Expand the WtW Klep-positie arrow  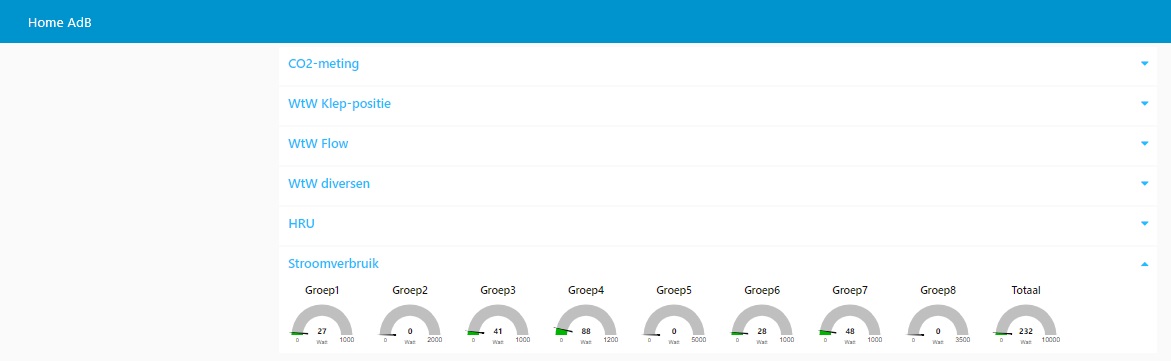1144,103
